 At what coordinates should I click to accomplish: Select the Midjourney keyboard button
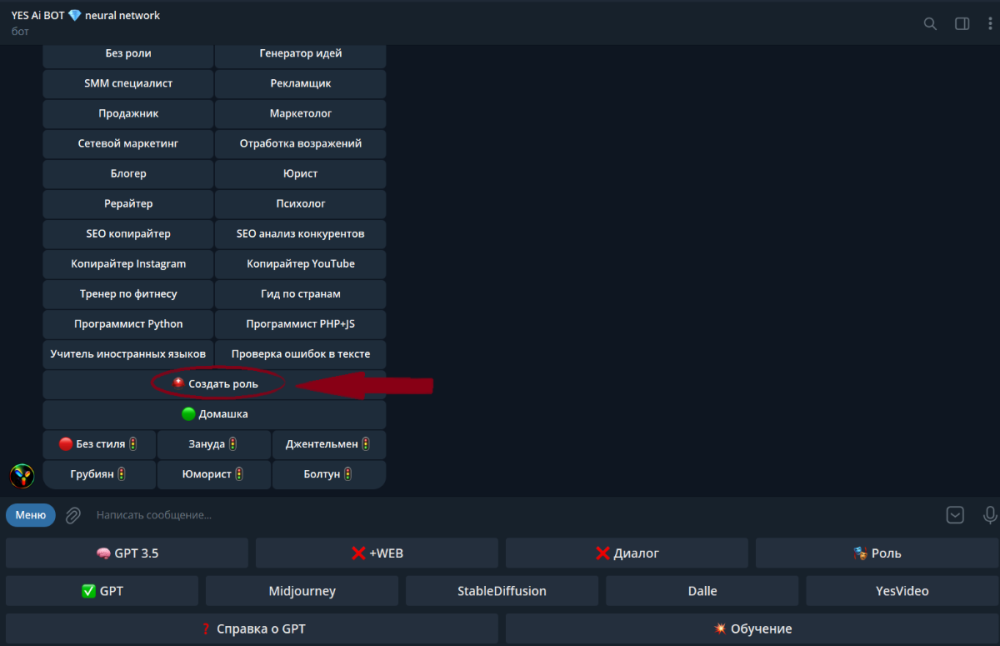pyautogui.click(x=302, y=591)
